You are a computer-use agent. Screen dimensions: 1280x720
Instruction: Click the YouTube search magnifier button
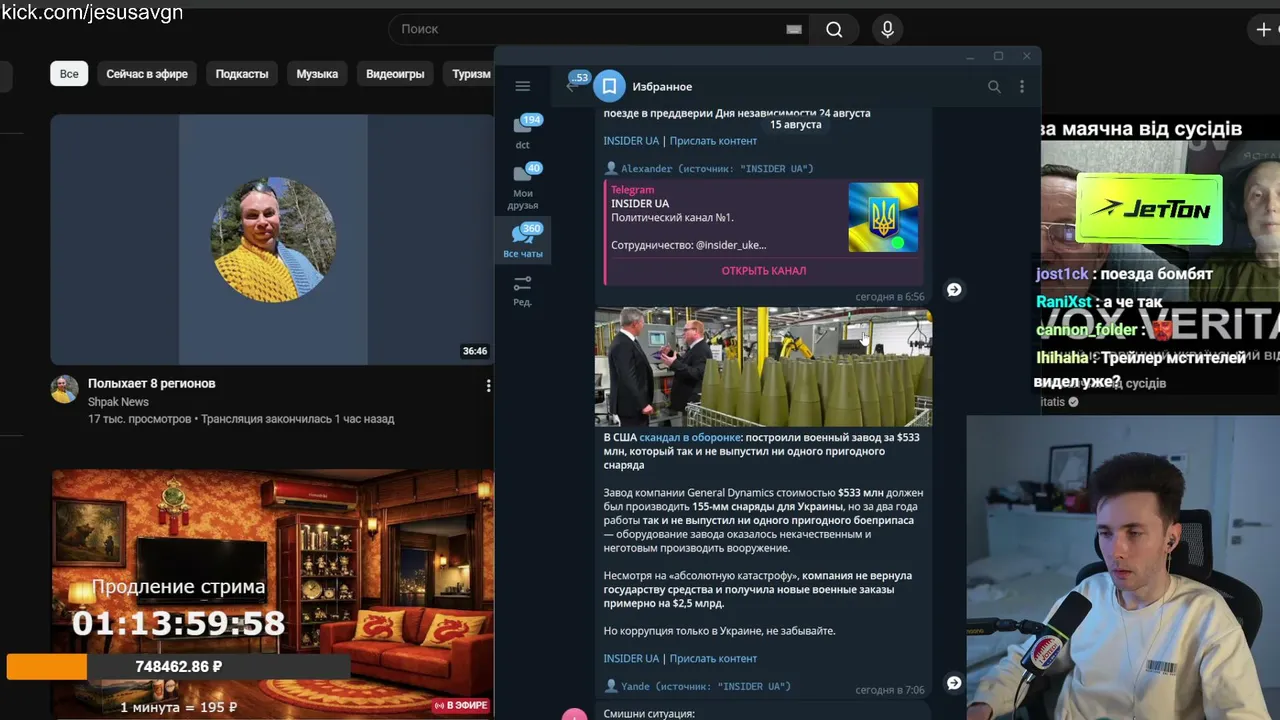834,30
